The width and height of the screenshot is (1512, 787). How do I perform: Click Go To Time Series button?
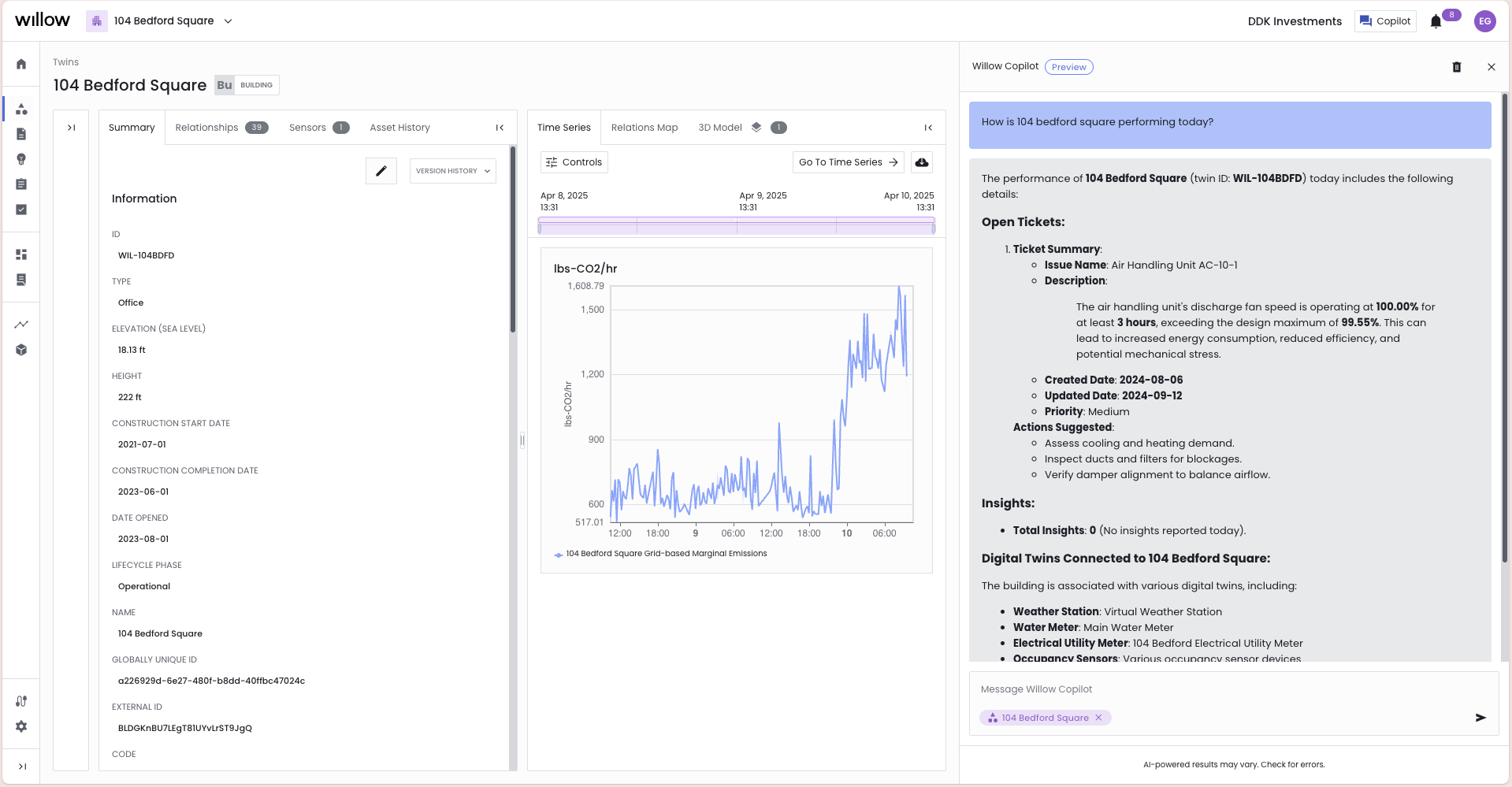pos(849,162)
